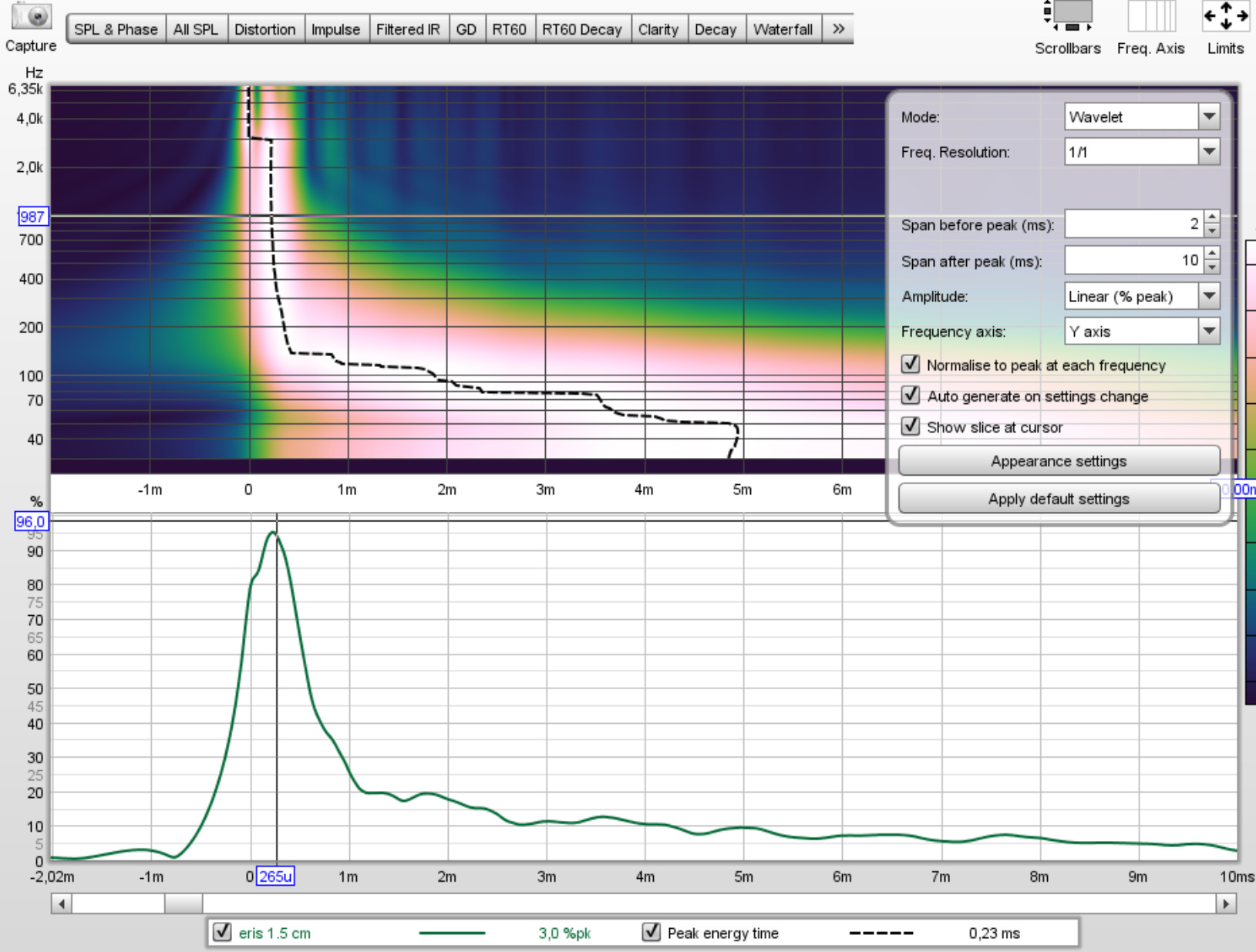Open the RT60 Decay tab
The height and width of the screenshot is (952, 1256).
[582, 29]
